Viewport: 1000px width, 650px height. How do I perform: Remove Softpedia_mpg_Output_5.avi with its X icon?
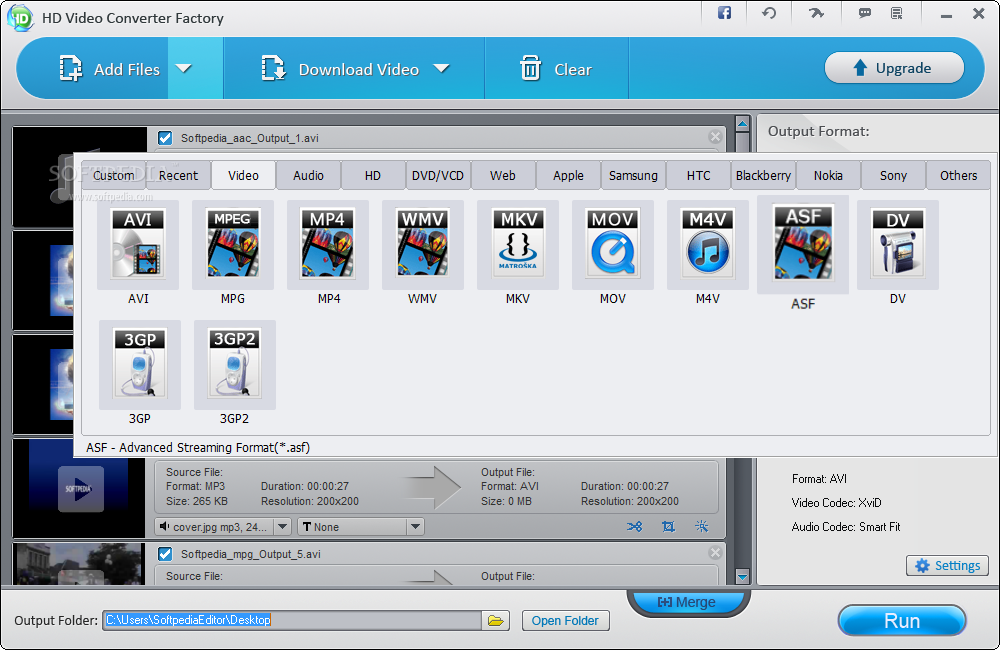715,552
